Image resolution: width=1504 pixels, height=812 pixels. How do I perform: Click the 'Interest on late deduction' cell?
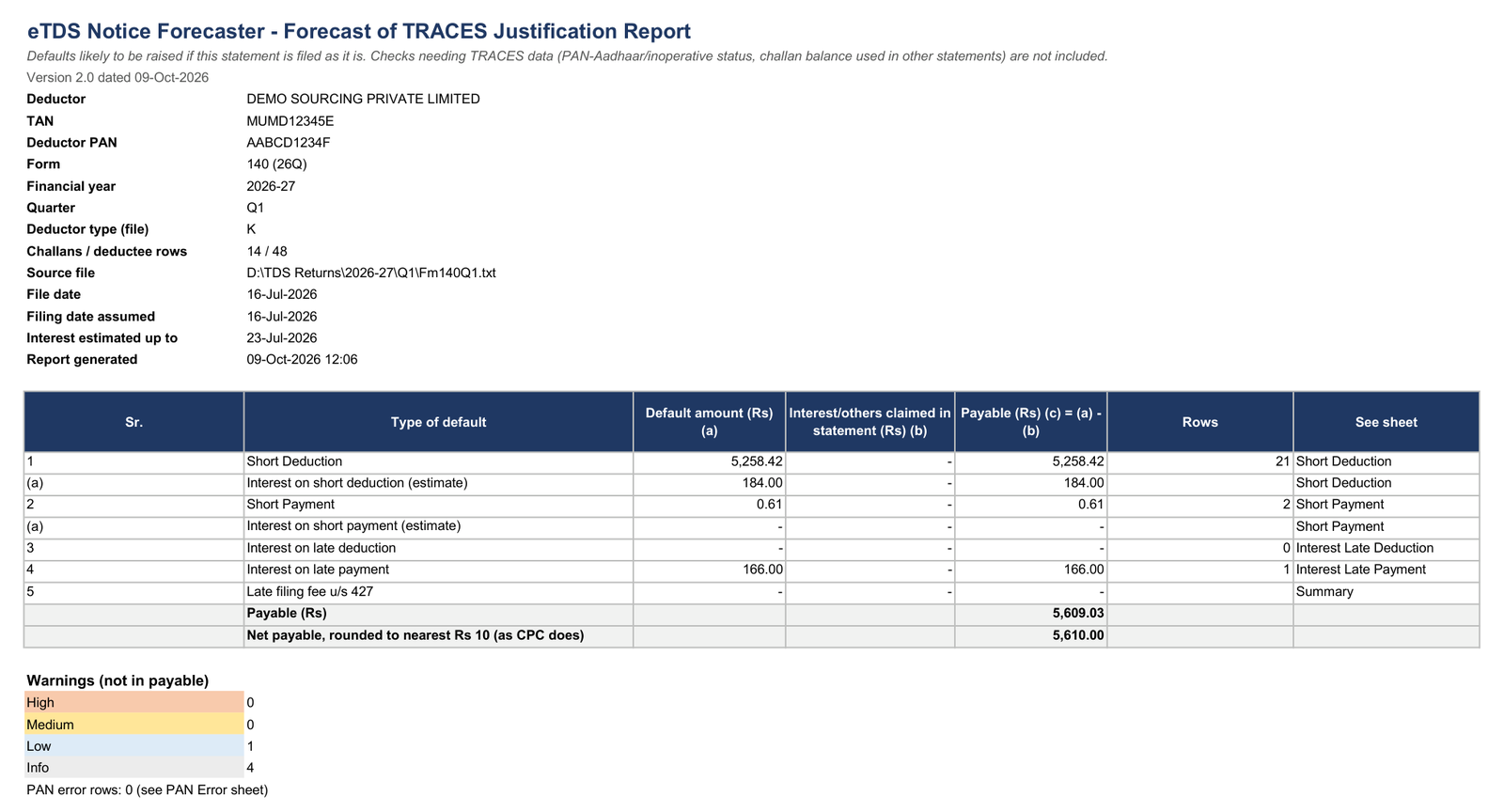pyautogui.click(x=438, y=548)
